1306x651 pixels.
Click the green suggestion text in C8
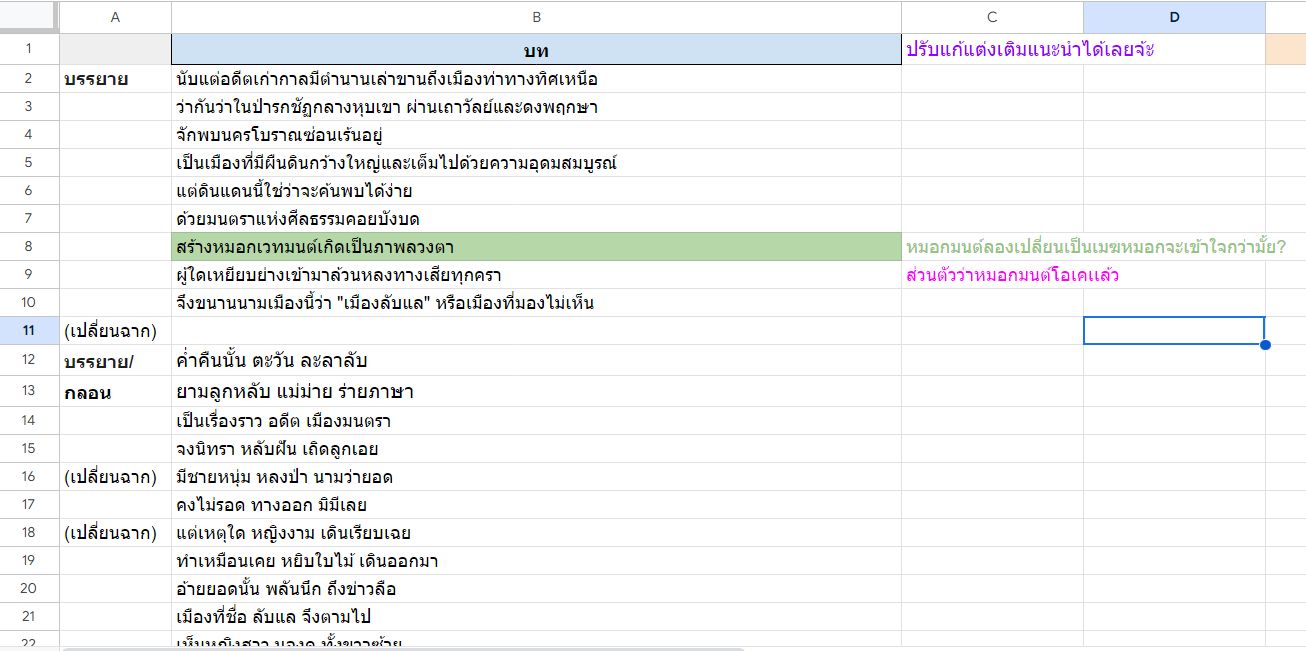click(x=1095, y=246)
